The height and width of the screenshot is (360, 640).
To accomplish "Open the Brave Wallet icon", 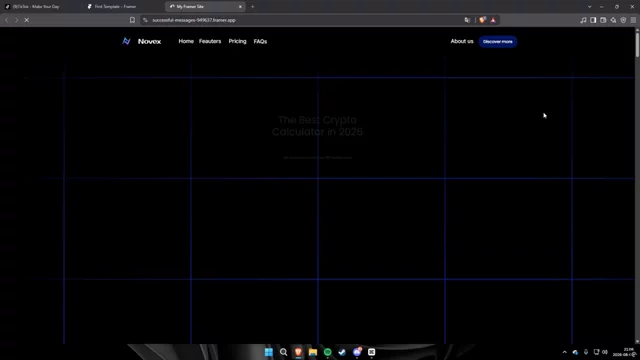I will pos(603,20).
